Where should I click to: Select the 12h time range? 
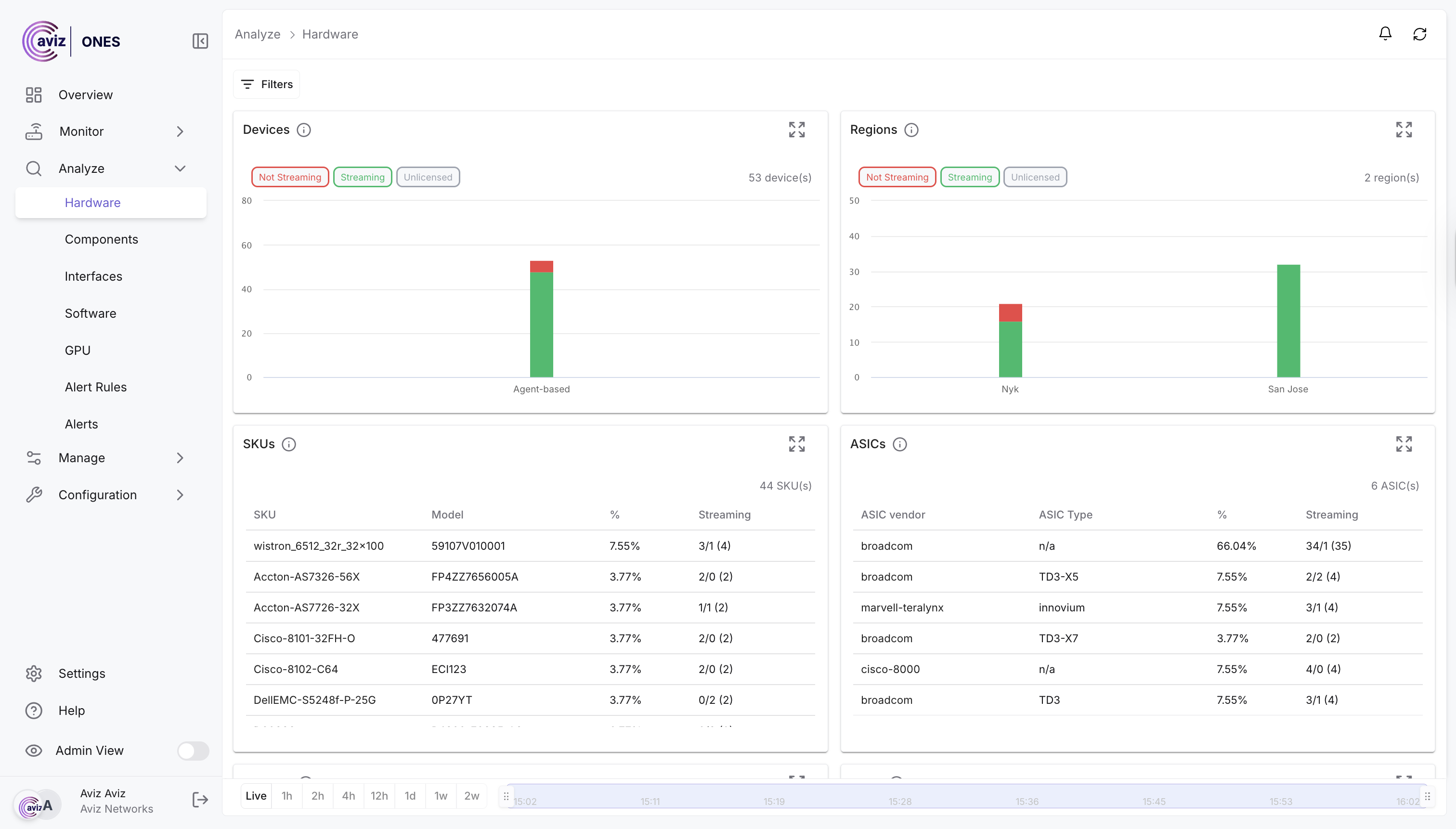(378, 796)
